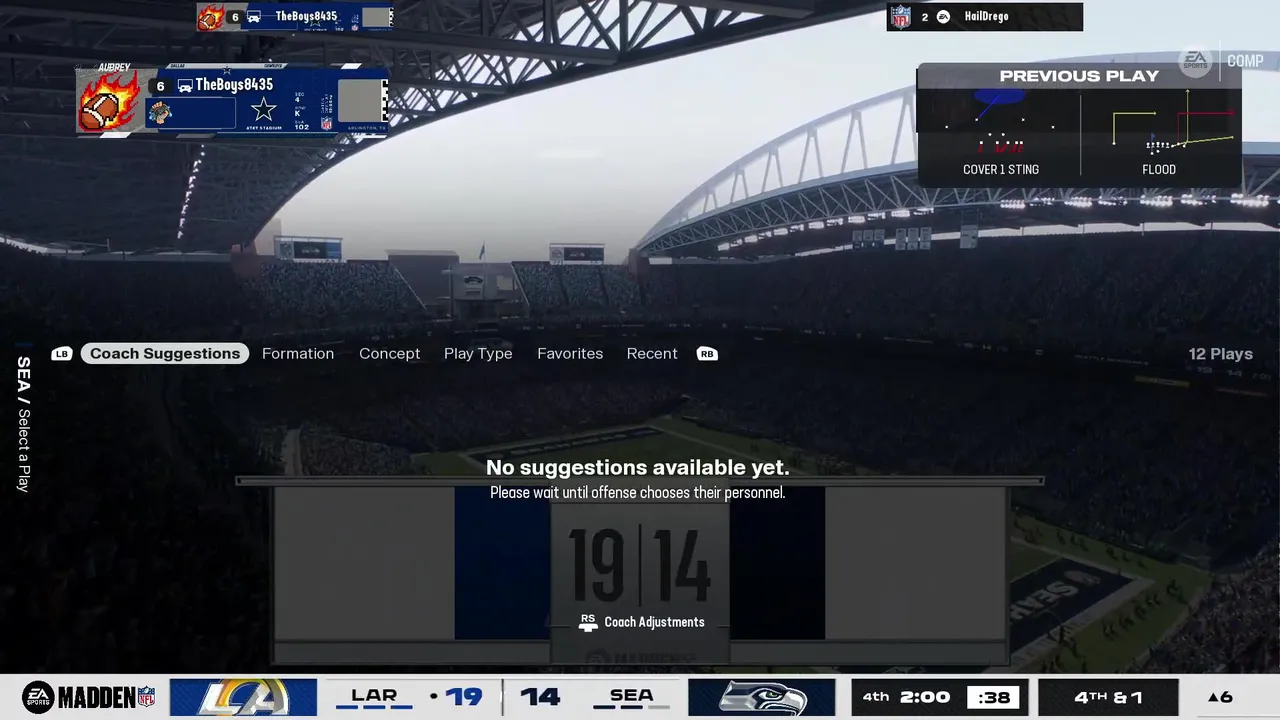Click the Previous Play heading
Image resolution: width=1280 pixels, height=720 pixels.
click(1079, 76)
